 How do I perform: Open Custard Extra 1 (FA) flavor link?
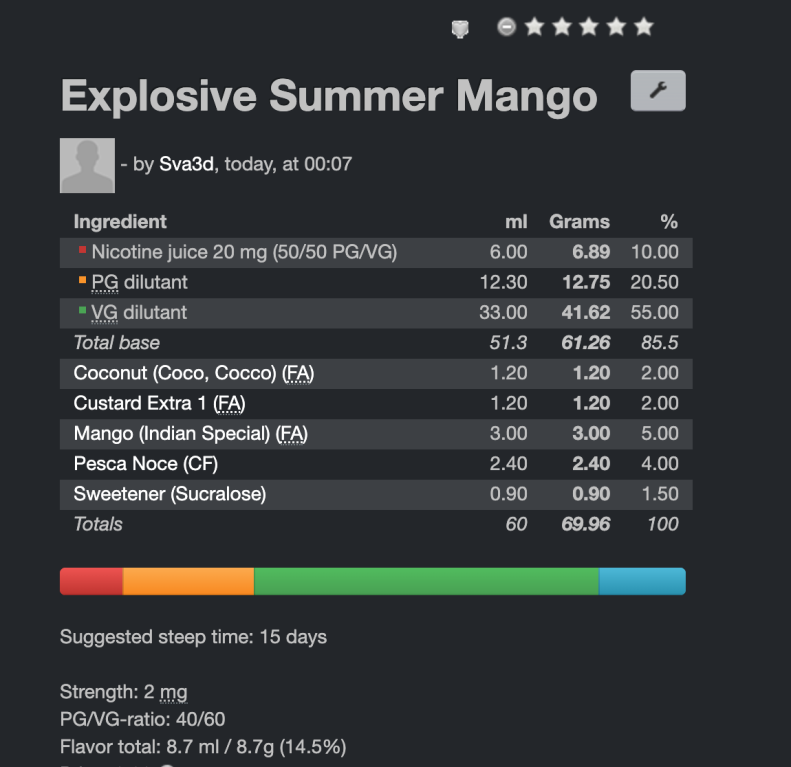point(159,404)
